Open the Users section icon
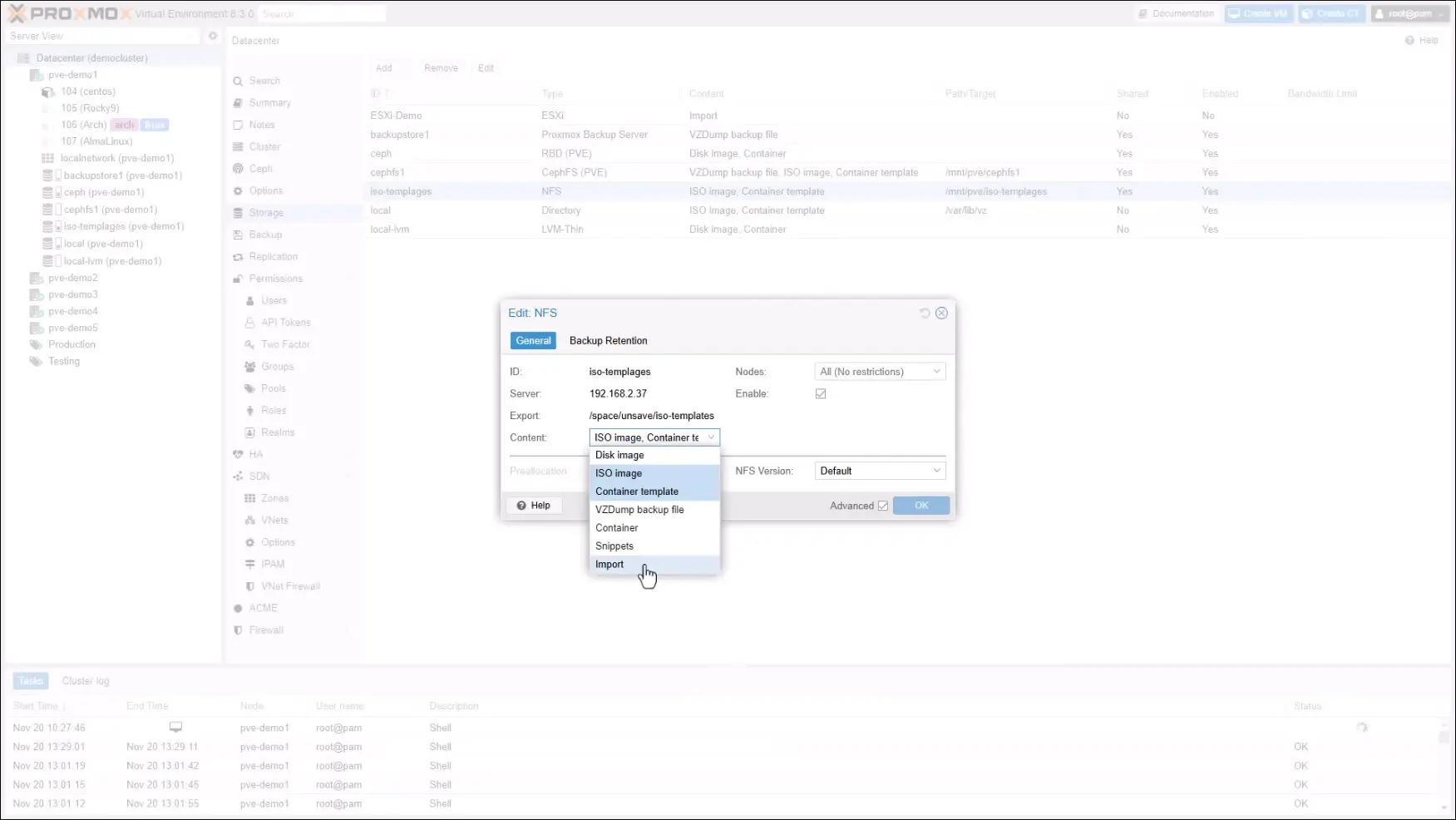The image size is (1456, 820). [249, 301]
